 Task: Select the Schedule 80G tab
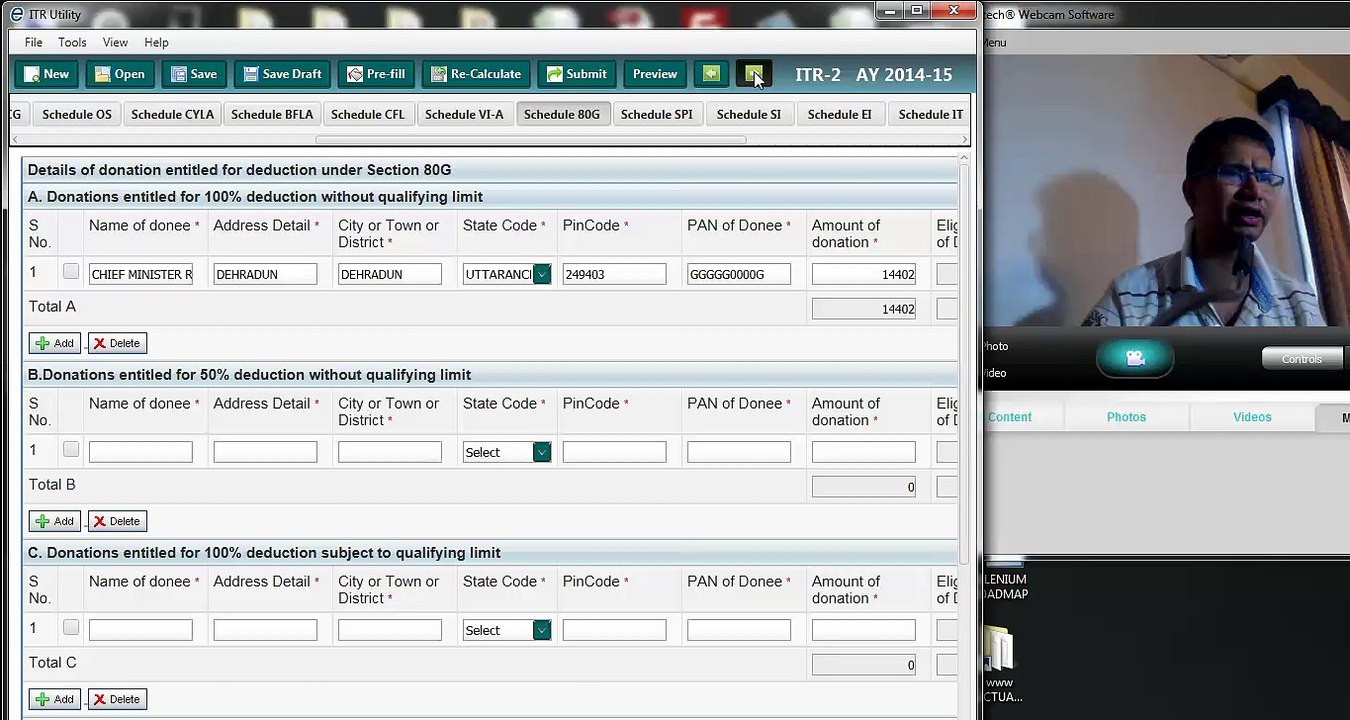tap(562, 114)
